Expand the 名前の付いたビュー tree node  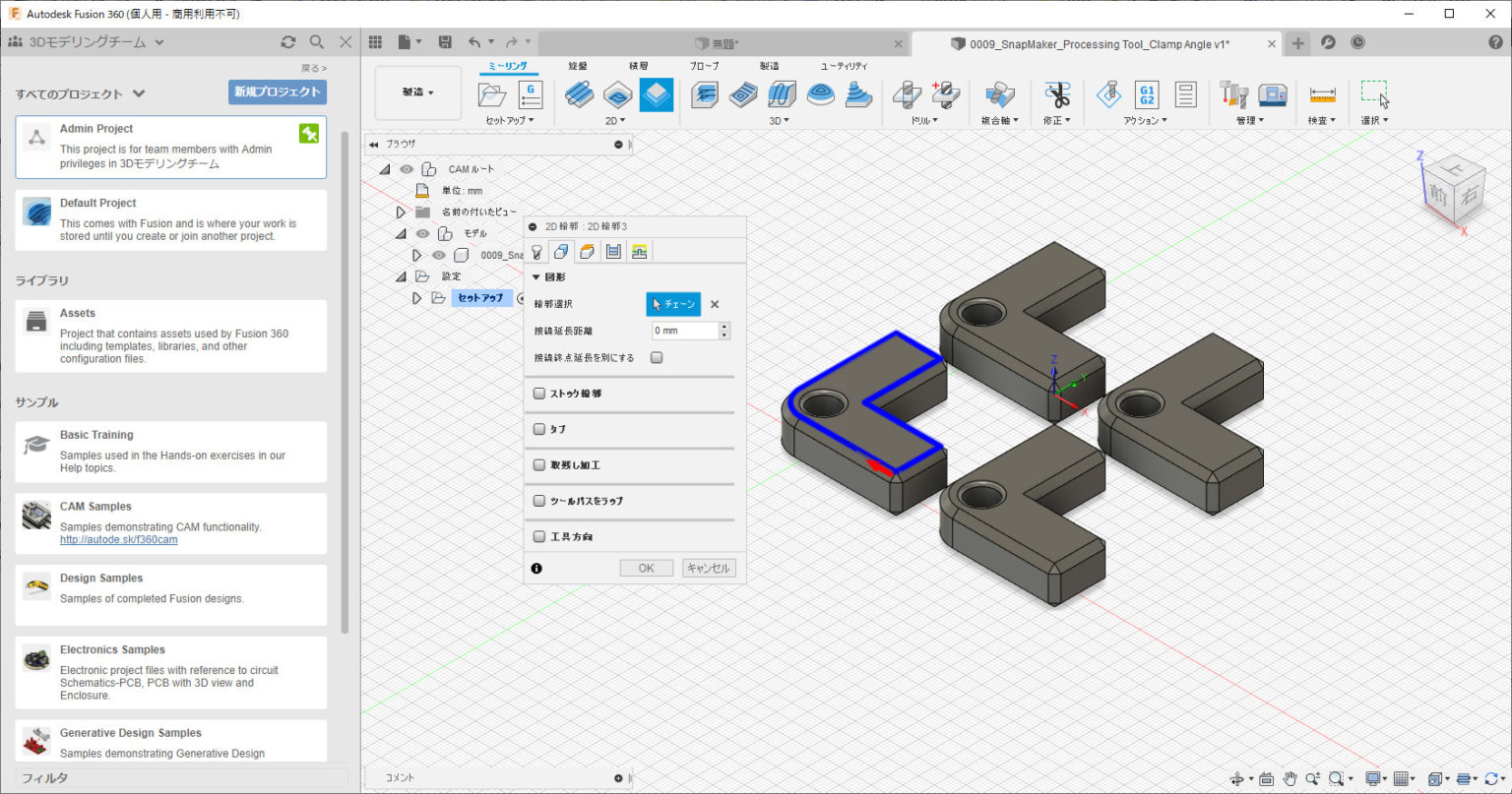click(x=401, y=212)
